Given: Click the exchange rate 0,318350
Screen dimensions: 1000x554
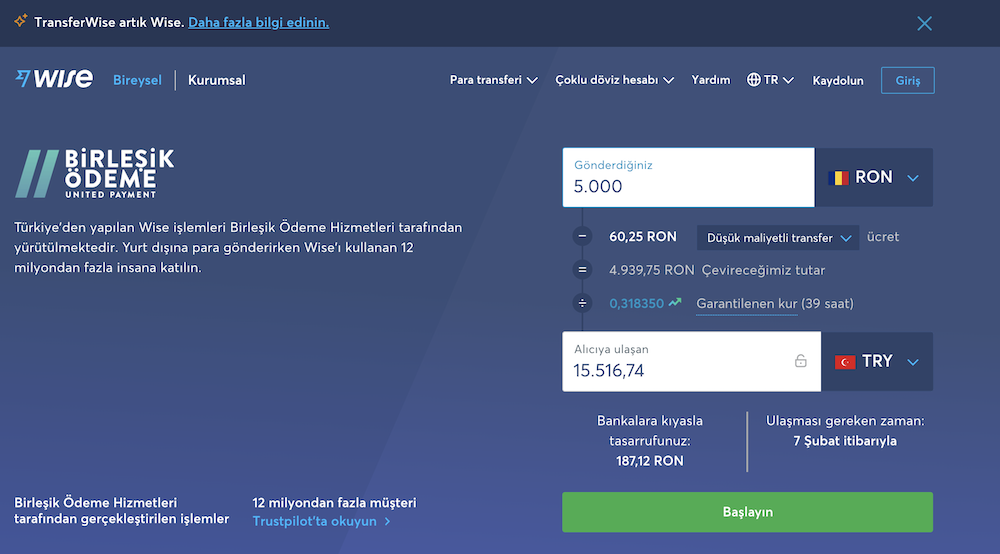Looking at the screenshot, I should click(x=636, y=303).
